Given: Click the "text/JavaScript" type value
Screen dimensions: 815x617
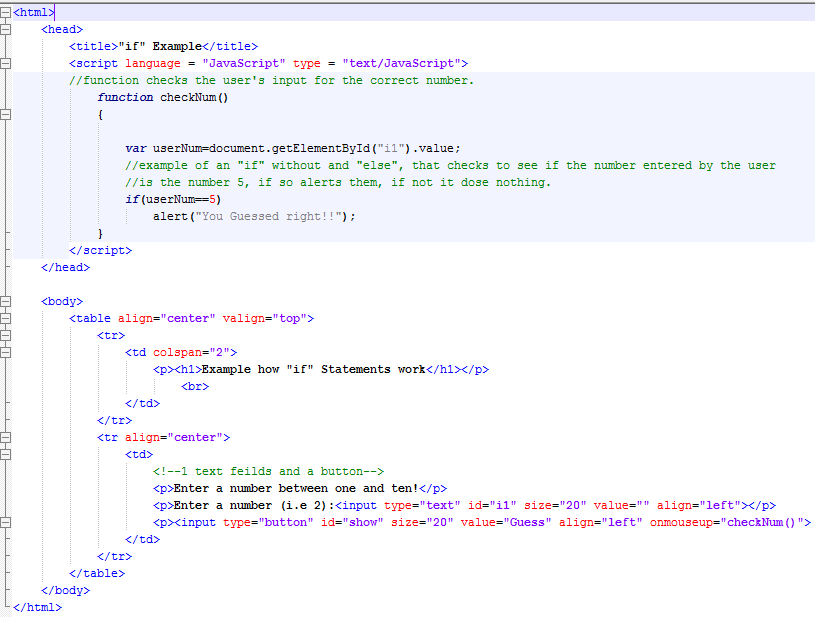Looking at the screenshot, I should [401, 63].
